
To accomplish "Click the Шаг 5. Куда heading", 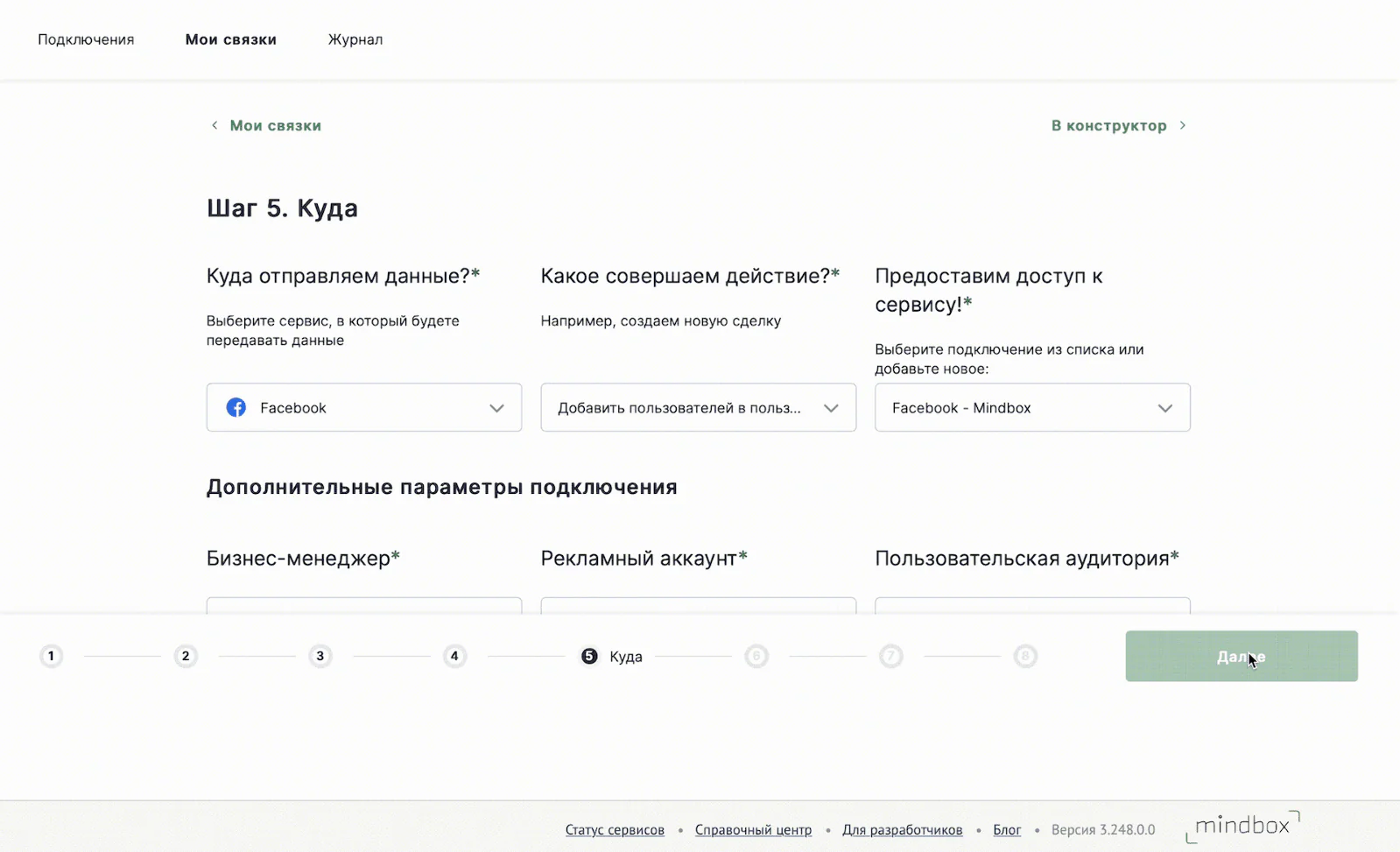I will click(x=282, y=208).
